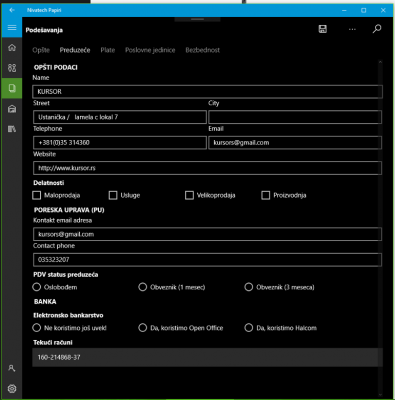The height and width of the screenshot is (400, 395).
Task: Check the Maloprodaja checkbox
Action: (37, 195)
